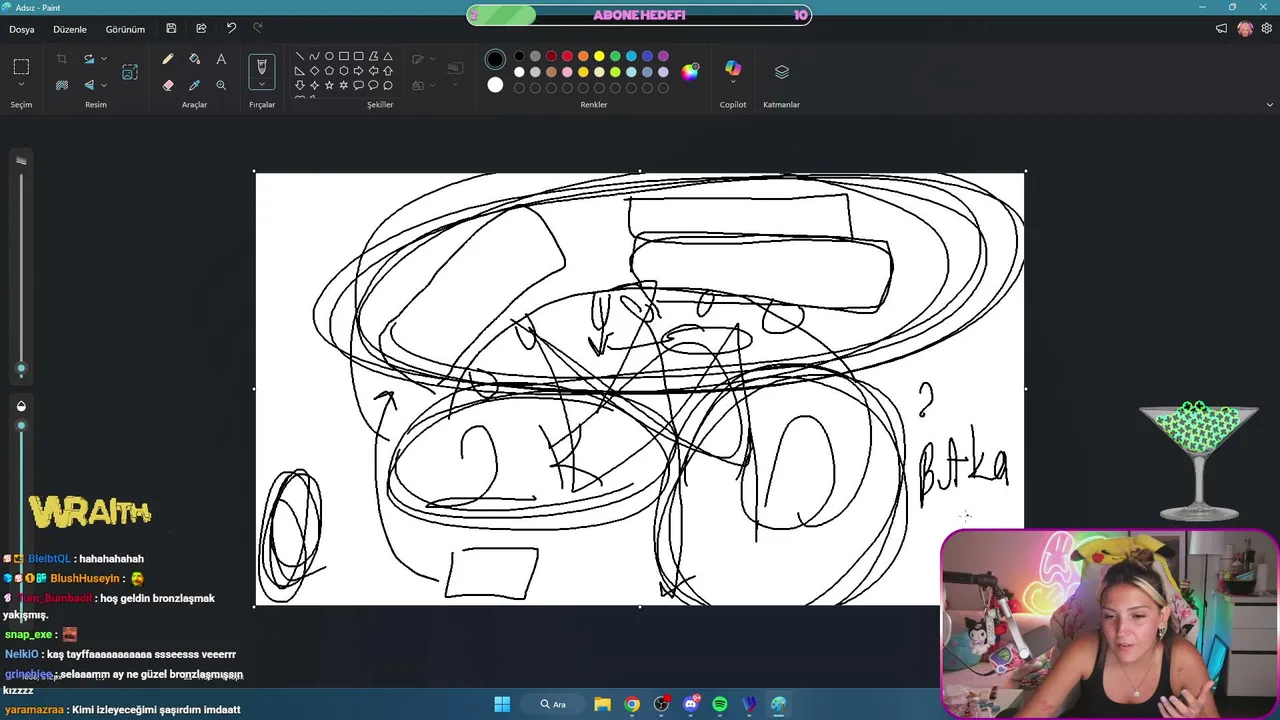Click the Resize and skew icon
1280x720 pixels.
[130, 72]
